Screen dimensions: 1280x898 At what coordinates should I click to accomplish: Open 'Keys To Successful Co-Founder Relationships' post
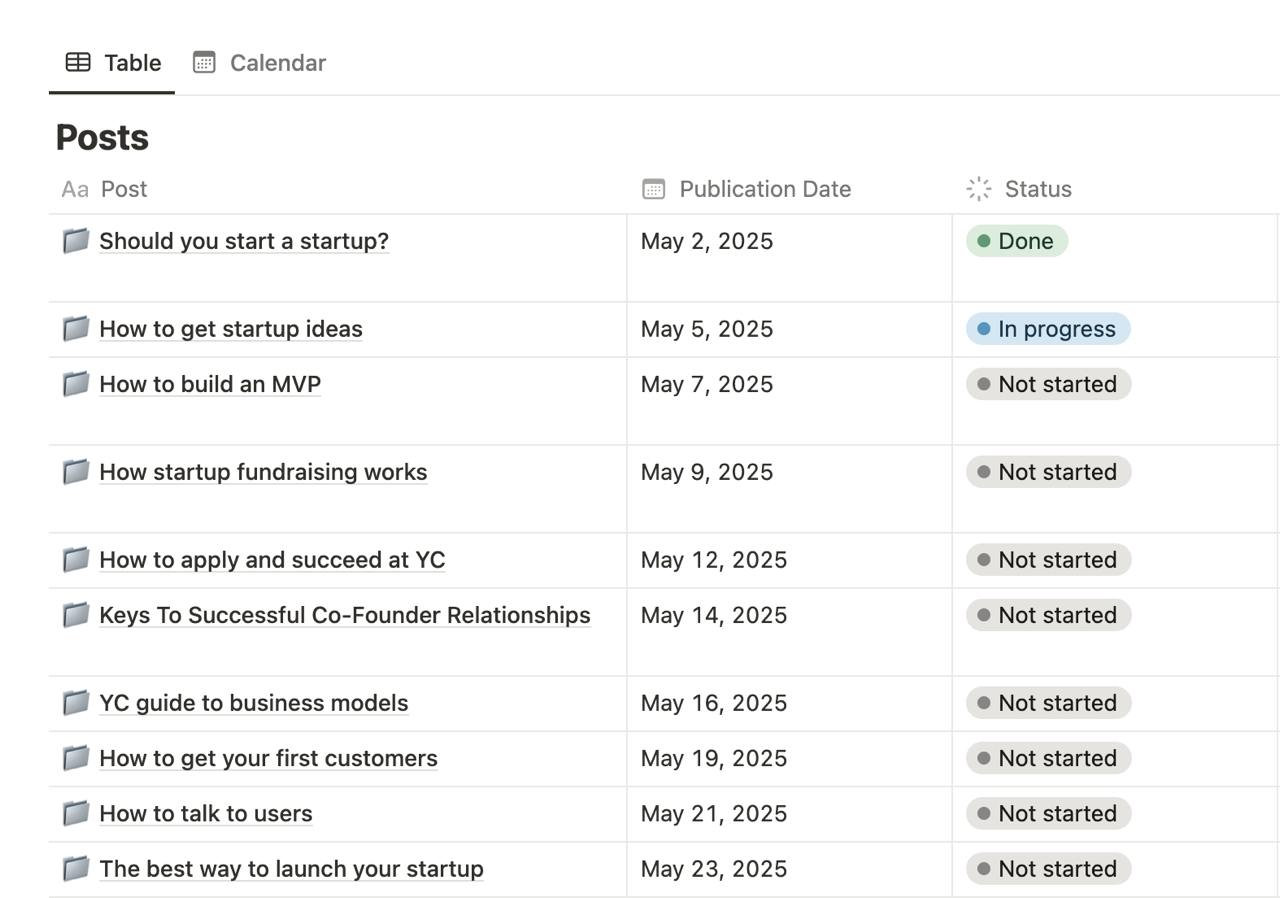click(344, 615)
